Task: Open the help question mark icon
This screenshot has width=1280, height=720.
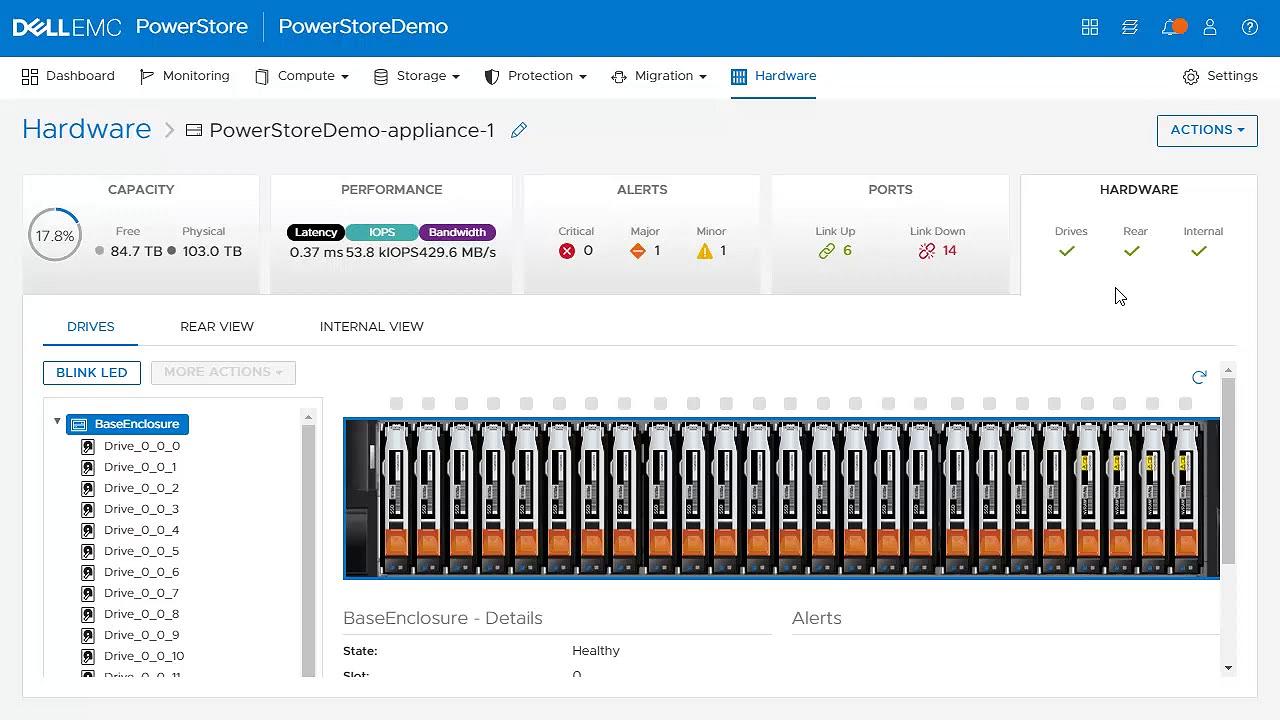Action: pos(1250,27)
